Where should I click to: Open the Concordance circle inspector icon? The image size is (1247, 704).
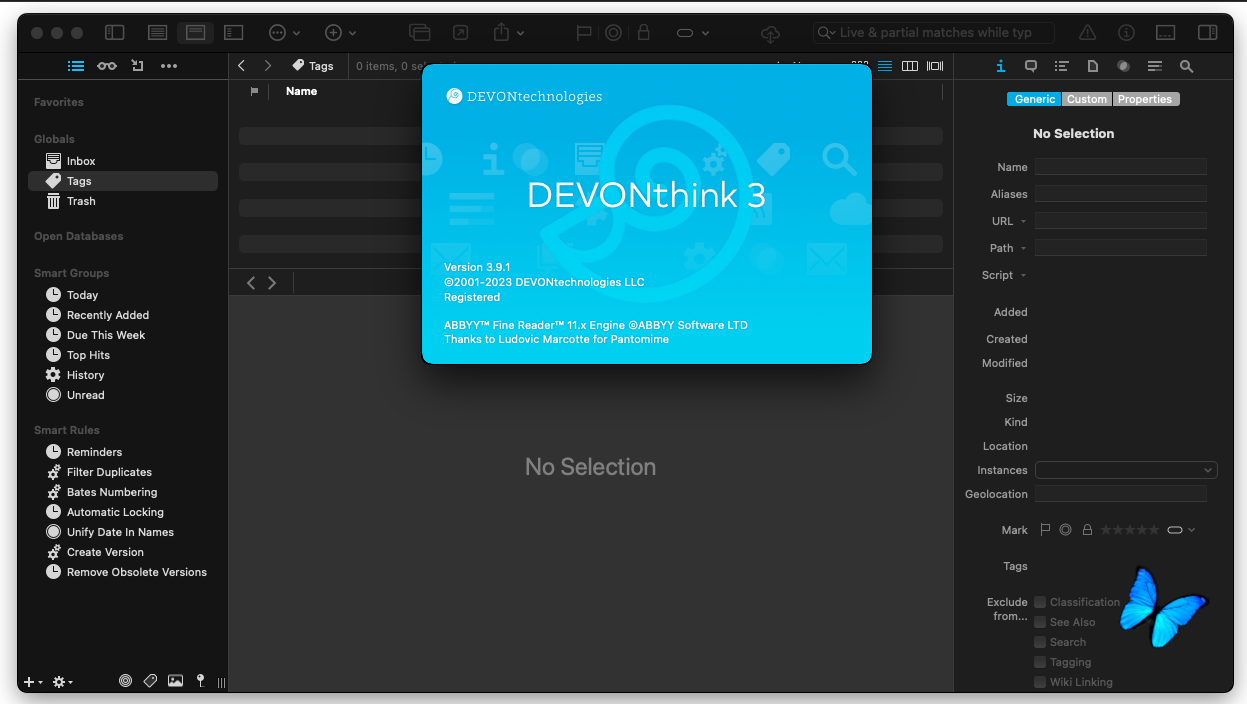coord(1124,66)
